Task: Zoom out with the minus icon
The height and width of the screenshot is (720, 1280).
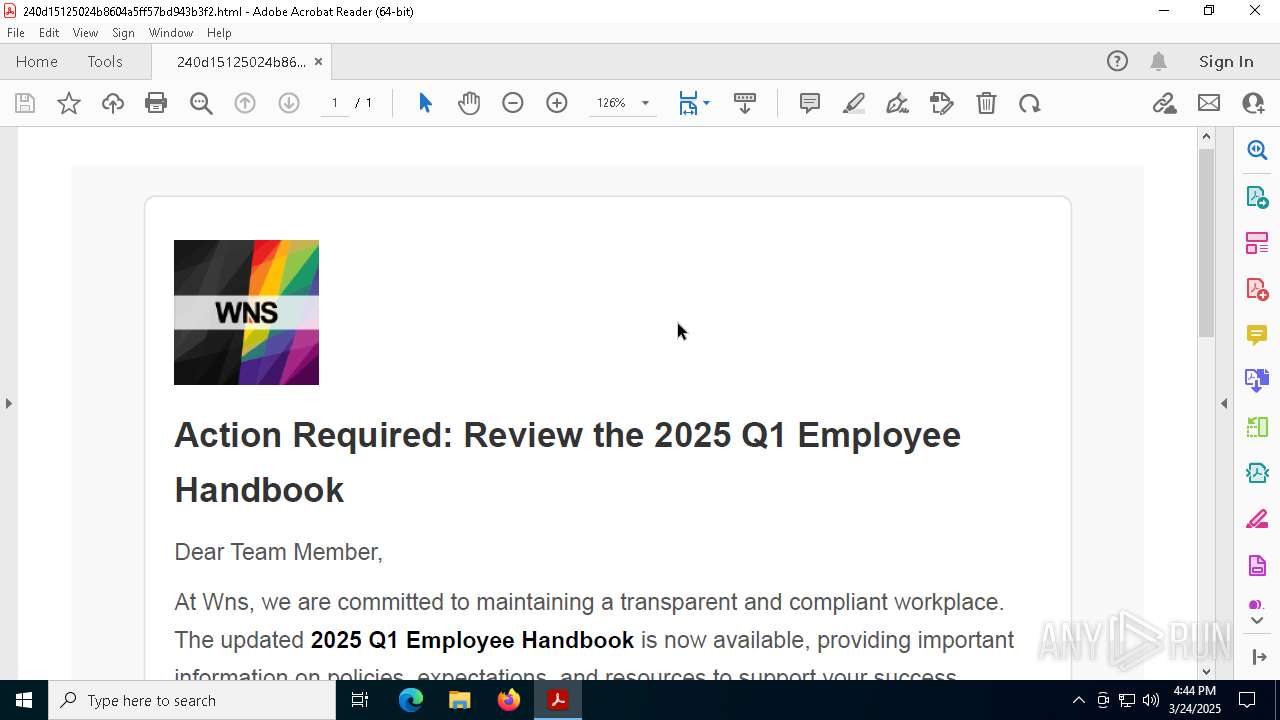Action: (x=513, y=103)
